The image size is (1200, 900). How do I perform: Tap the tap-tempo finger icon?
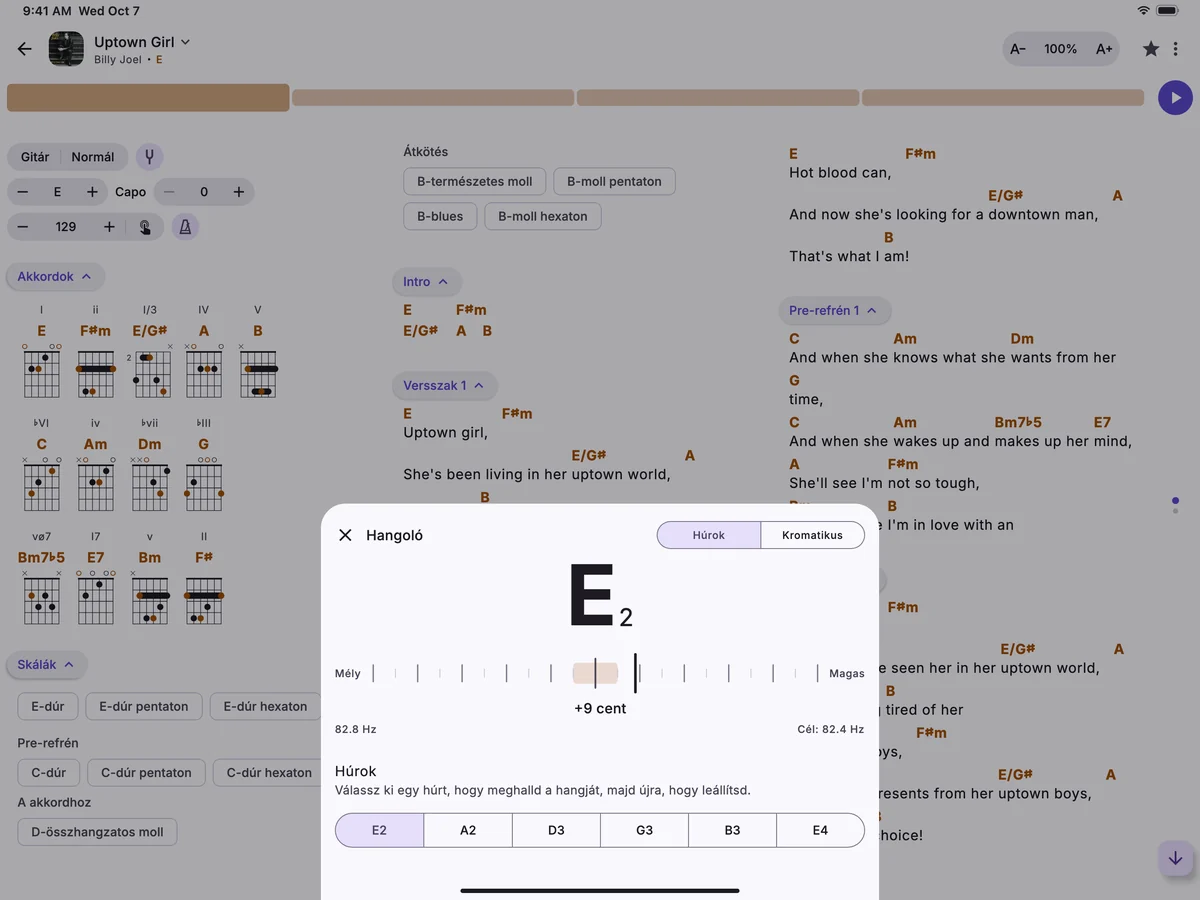click(x=145, y=227)
